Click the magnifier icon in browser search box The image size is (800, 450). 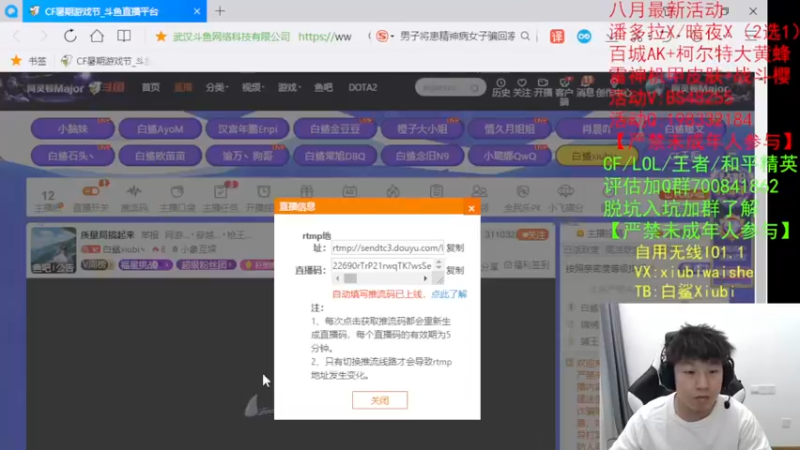525,36
